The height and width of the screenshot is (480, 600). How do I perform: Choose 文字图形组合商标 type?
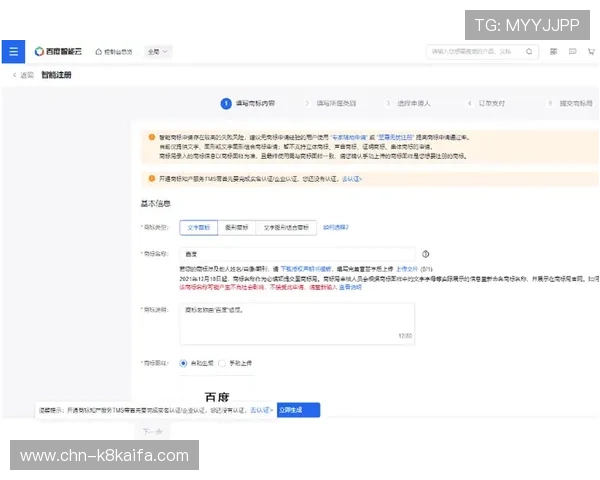coord(286,228)
